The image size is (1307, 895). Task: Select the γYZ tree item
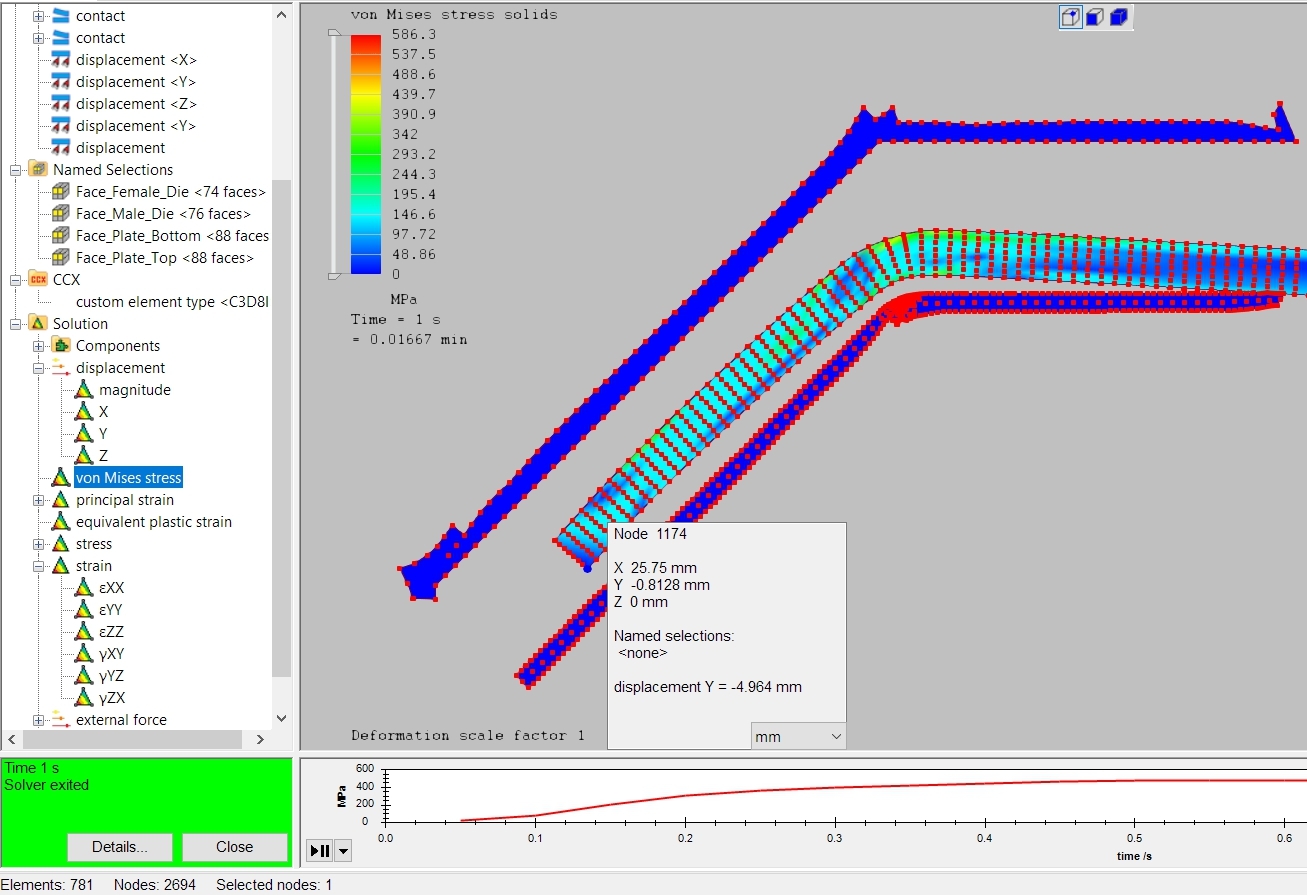[x=112, y=676]
